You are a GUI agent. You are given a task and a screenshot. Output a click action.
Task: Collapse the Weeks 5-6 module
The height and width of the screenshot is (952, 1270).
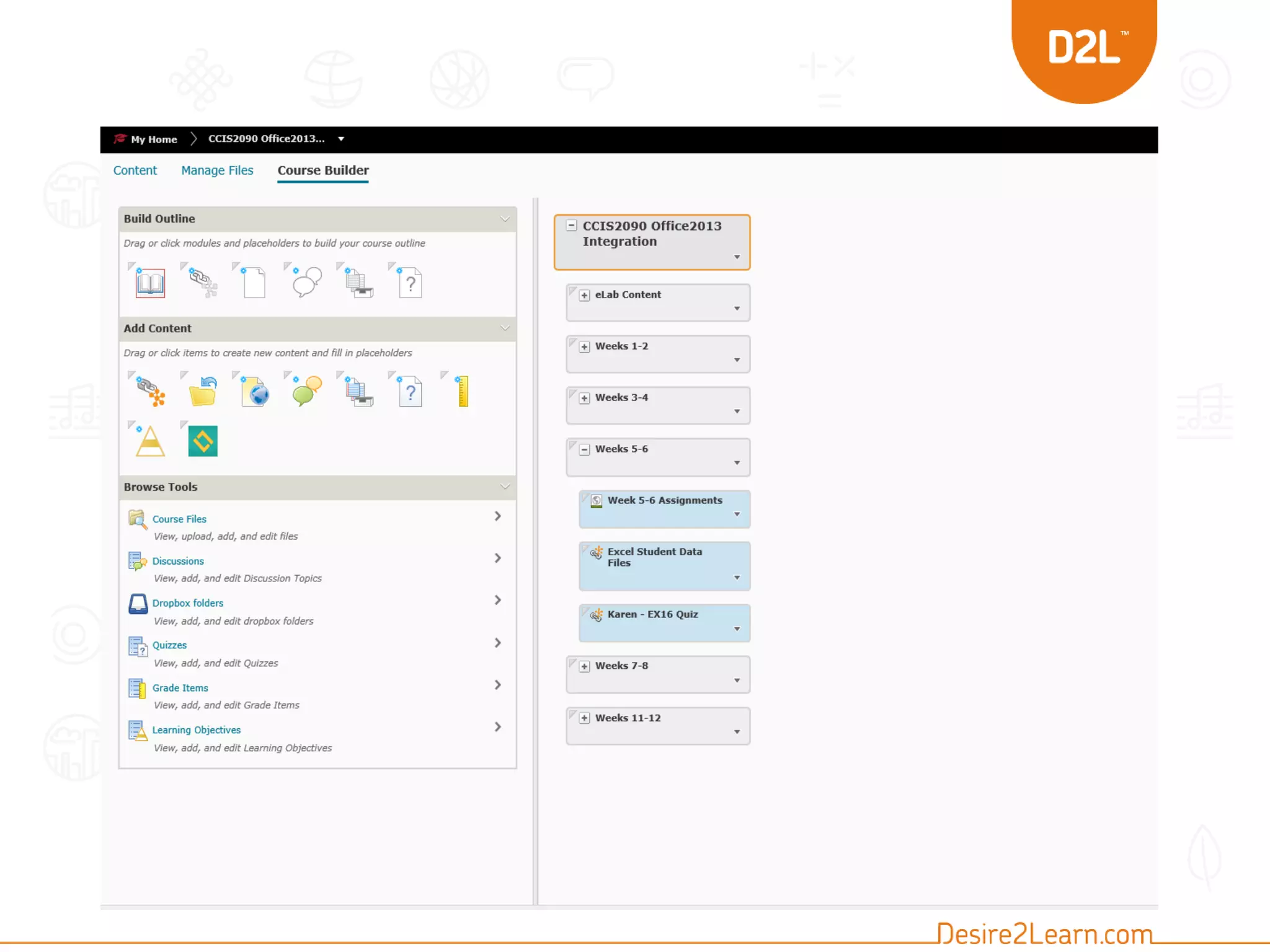click(x=584, y=450)
